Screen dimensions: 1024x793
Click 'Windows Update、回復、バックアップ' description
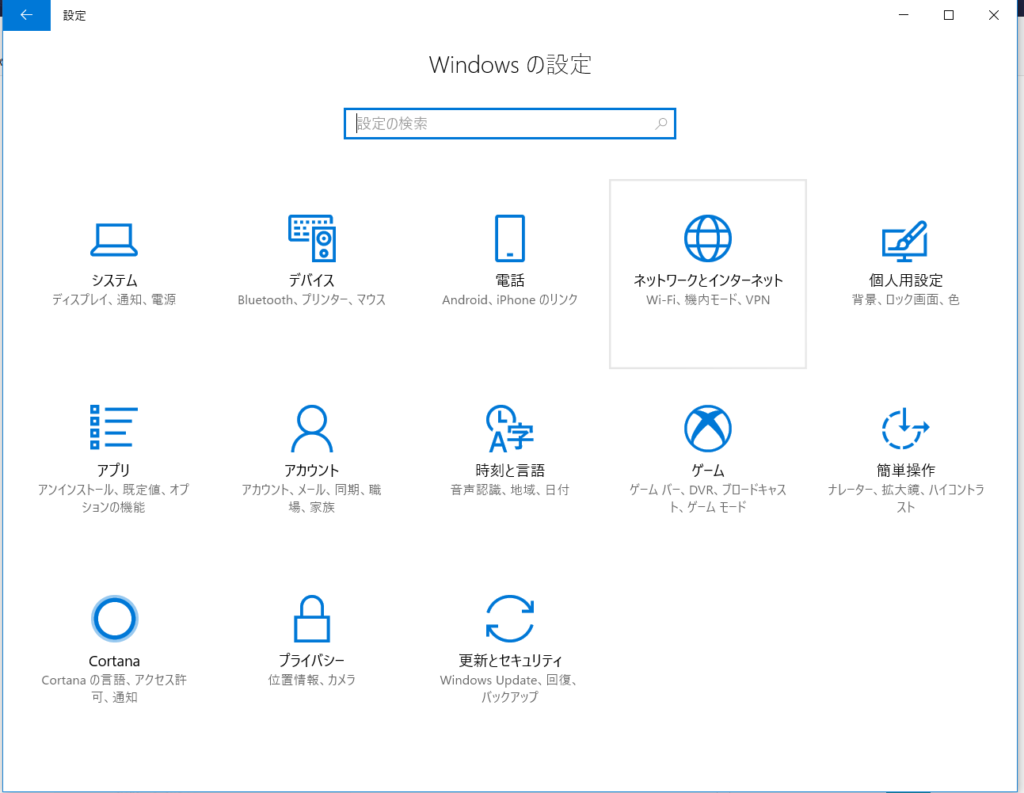tap(510, 688)
